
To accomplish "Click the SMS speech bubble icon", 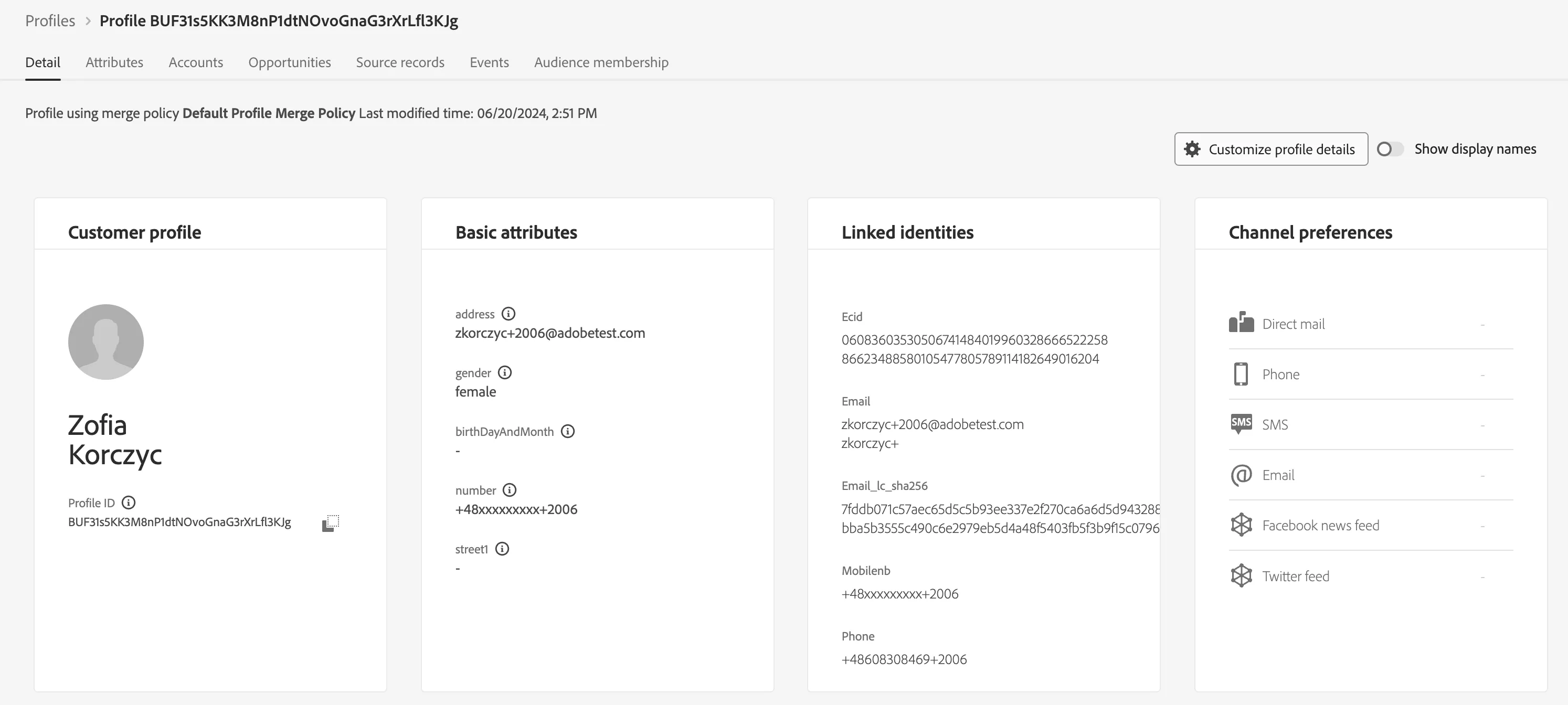I will coord(1241,423).
